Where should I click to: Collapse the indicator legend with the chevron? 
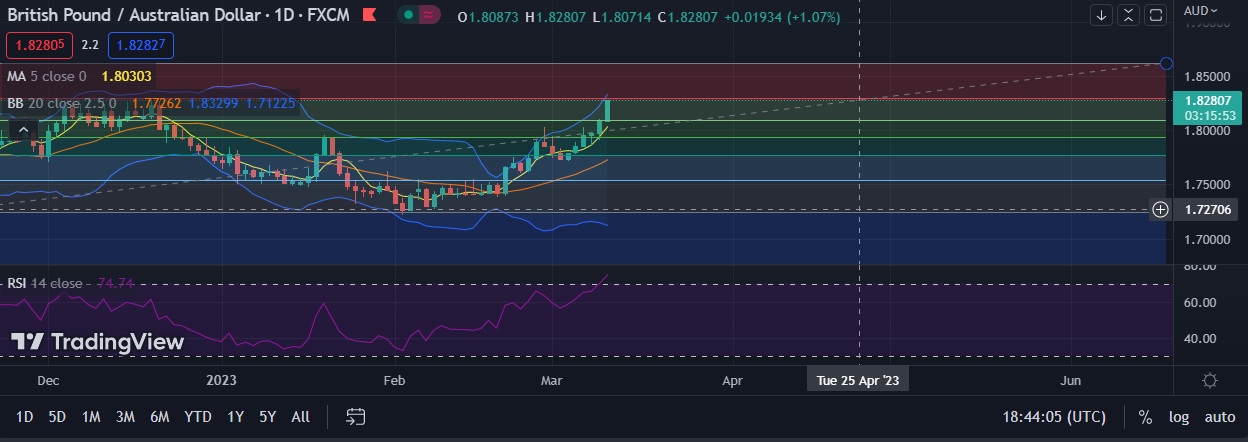(x=24, y=127)
